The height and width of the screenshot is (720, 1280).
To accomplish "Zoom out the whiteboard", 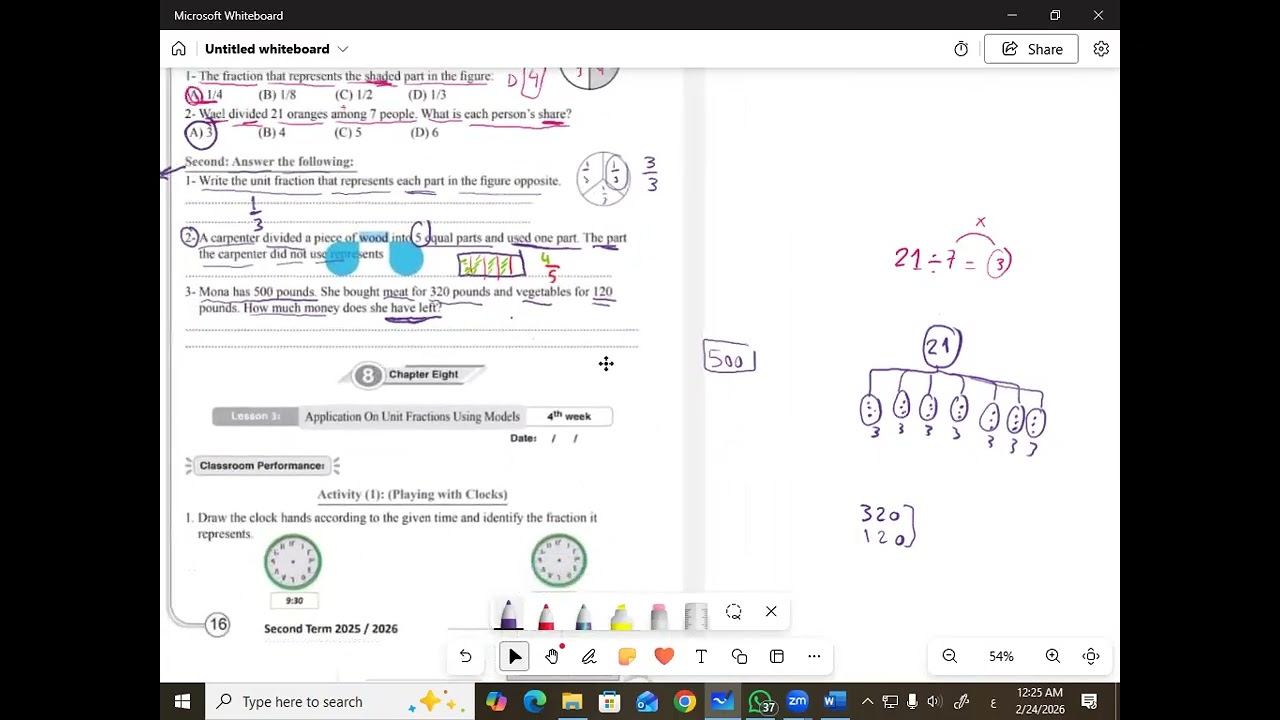I will tap(950, 656).
